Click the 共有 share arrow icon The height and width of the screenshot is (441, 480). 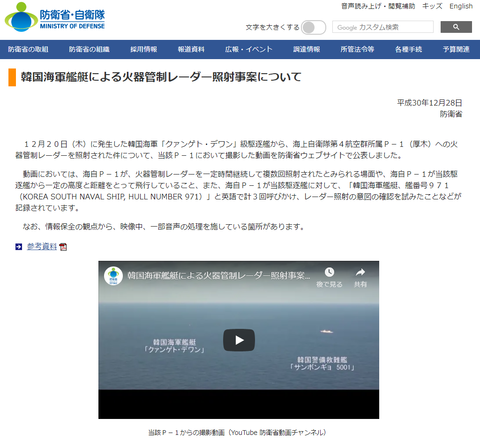[x=360, y=272]
